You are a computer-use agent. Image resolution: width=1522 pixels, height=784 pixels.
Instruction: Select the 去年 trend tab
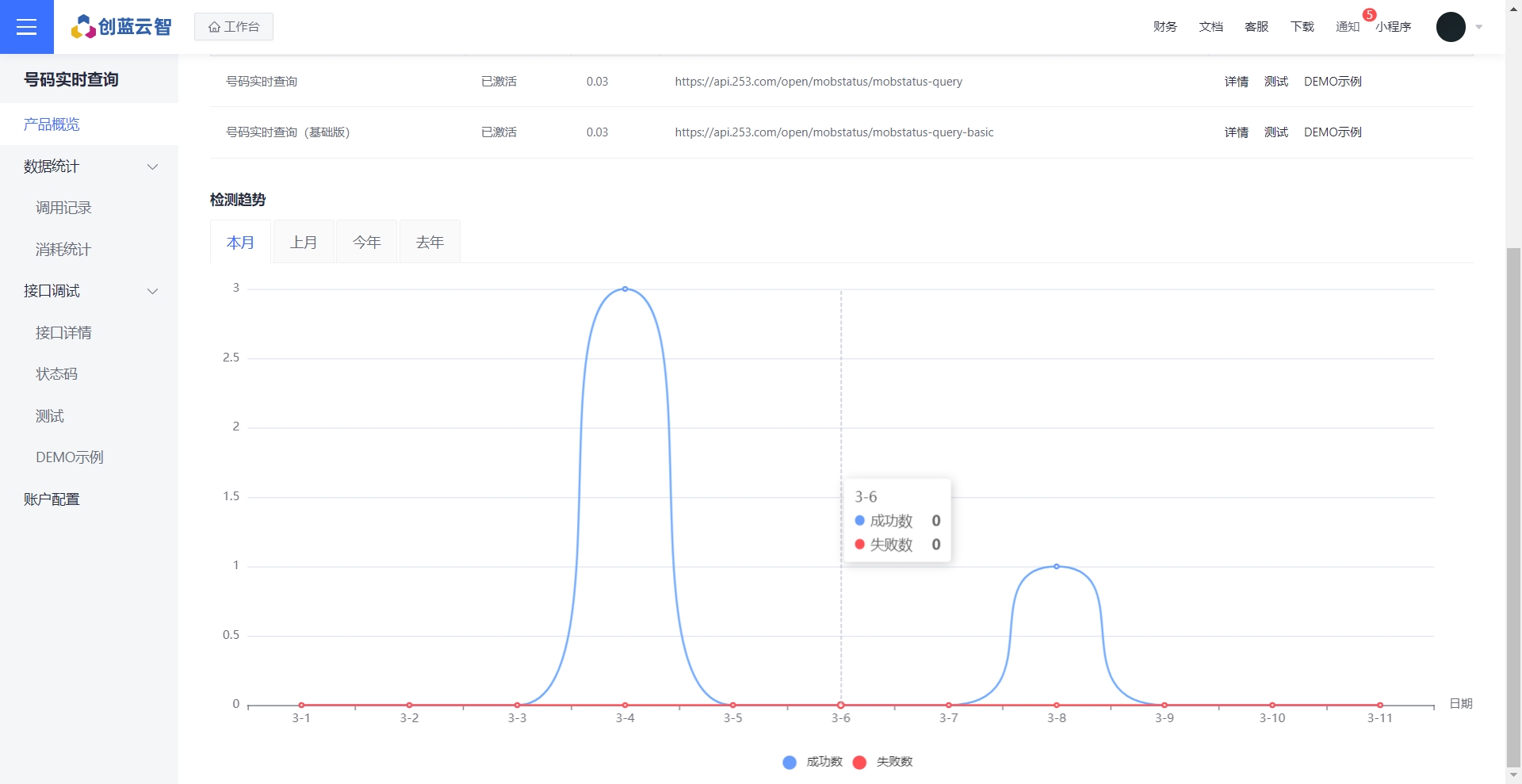[430, 243]
